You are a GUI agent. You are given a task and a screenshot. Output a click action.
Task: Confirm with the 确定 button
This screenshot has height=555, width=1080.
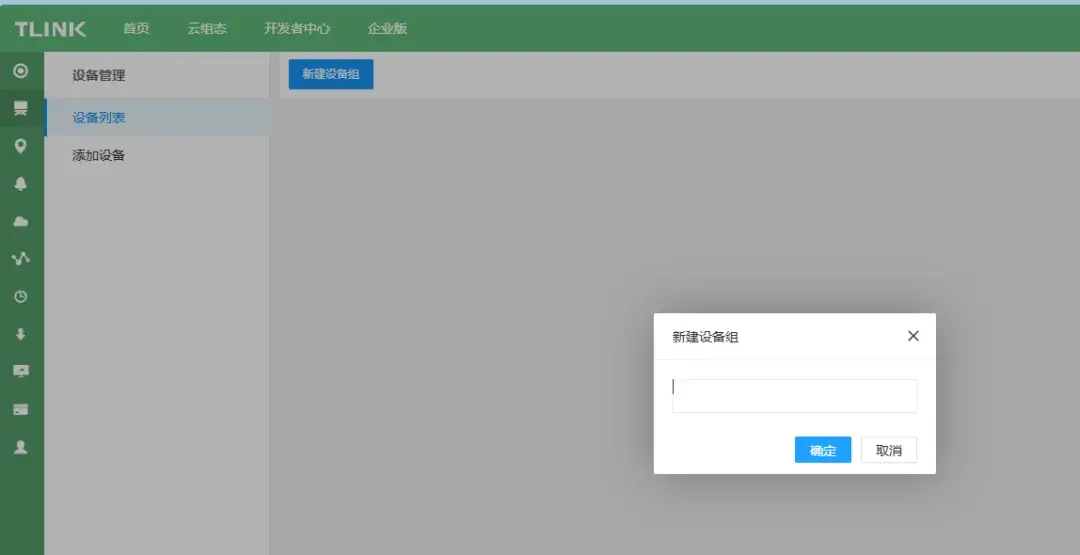(x=823, y=450)
